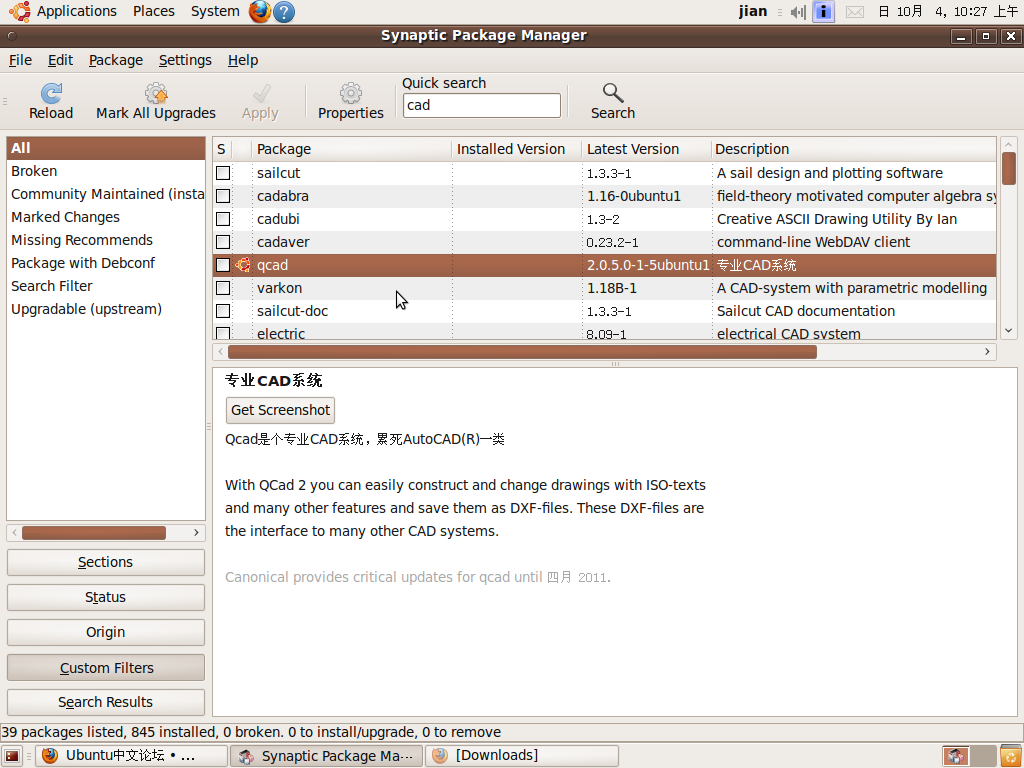The width and height of the screenshot is (1024, 768).
Task: Switch to the Sections filter view
Action: [106, 562]
